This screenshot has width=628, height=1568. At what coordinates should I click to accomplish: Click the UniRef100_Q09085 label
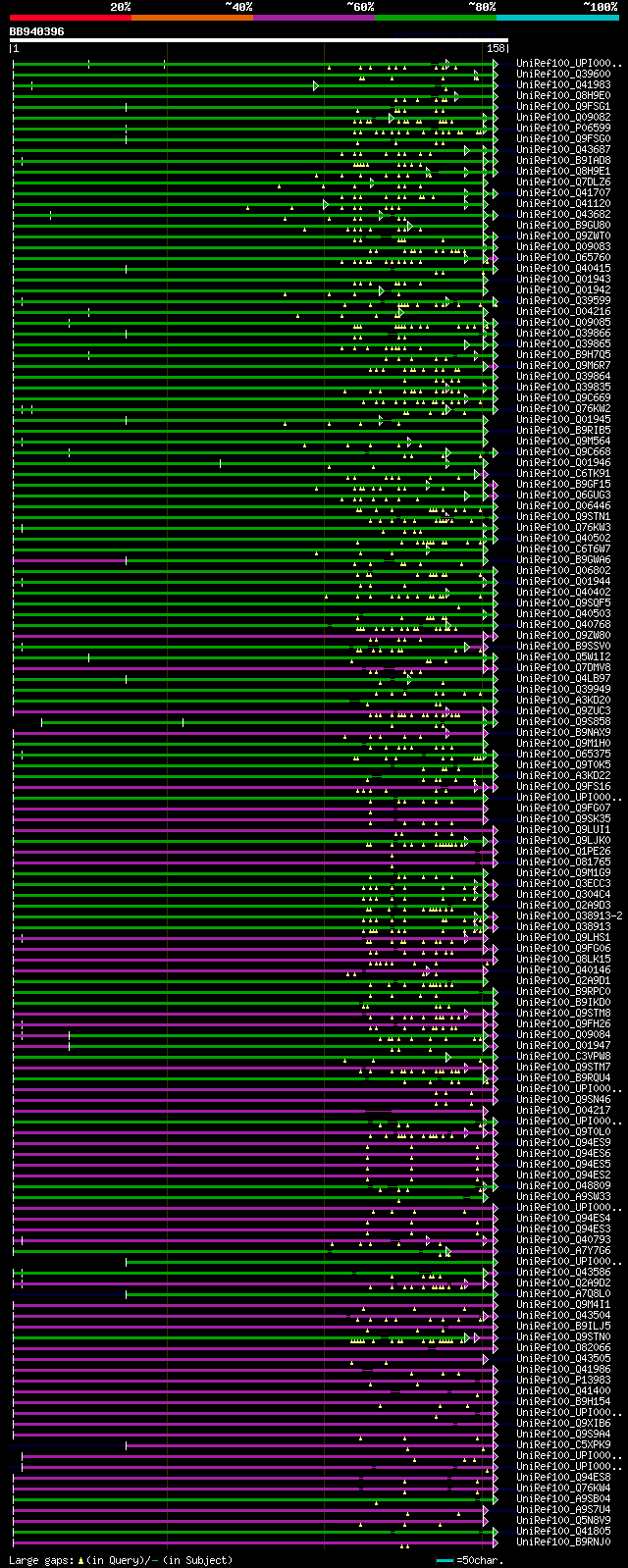(x=563, y=323)
